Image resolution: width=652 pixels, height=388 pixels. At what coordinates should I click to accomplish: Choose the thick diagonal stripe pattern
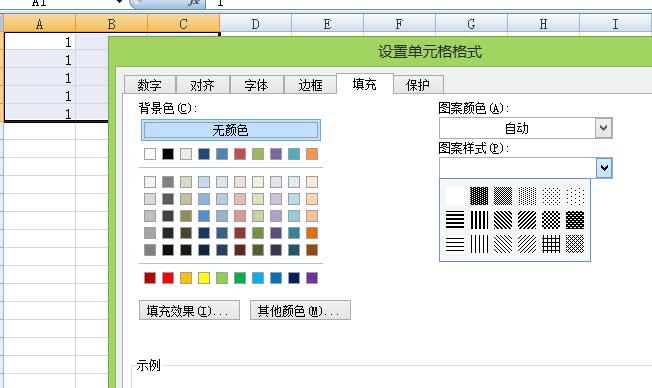point(527,220)
